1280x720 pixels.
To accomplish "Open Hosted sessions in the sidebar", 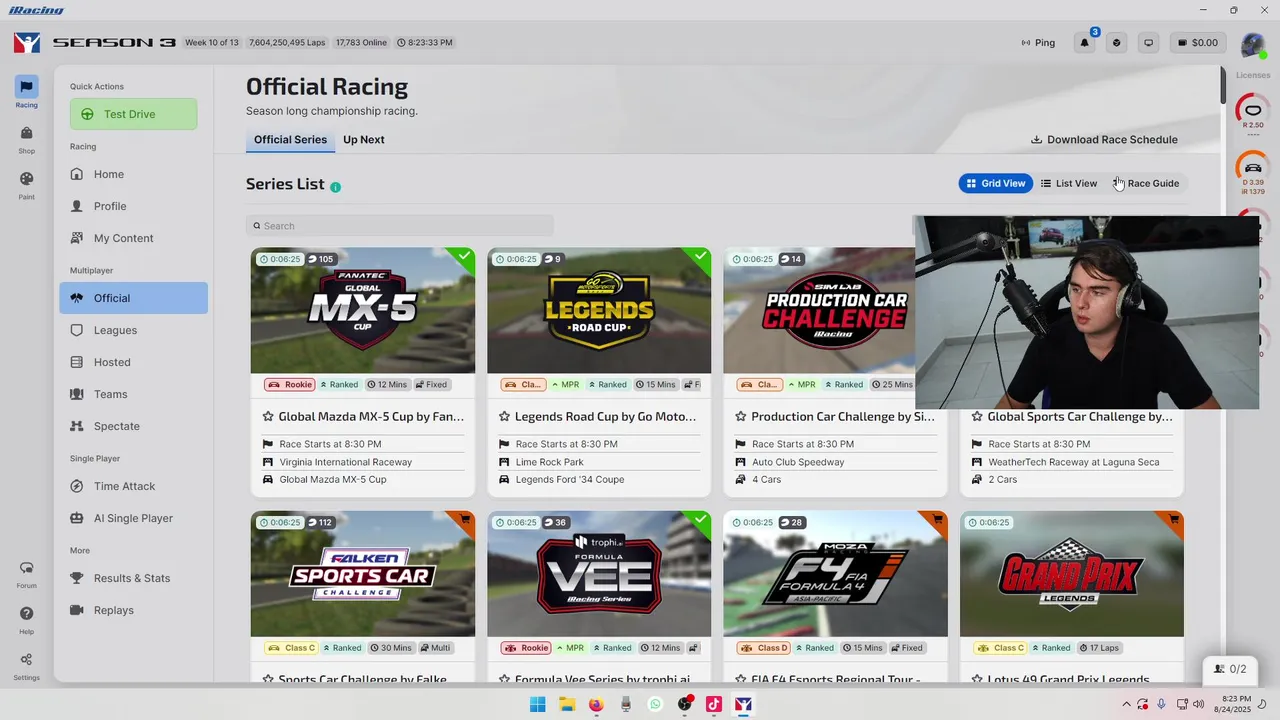I will 134,362.
